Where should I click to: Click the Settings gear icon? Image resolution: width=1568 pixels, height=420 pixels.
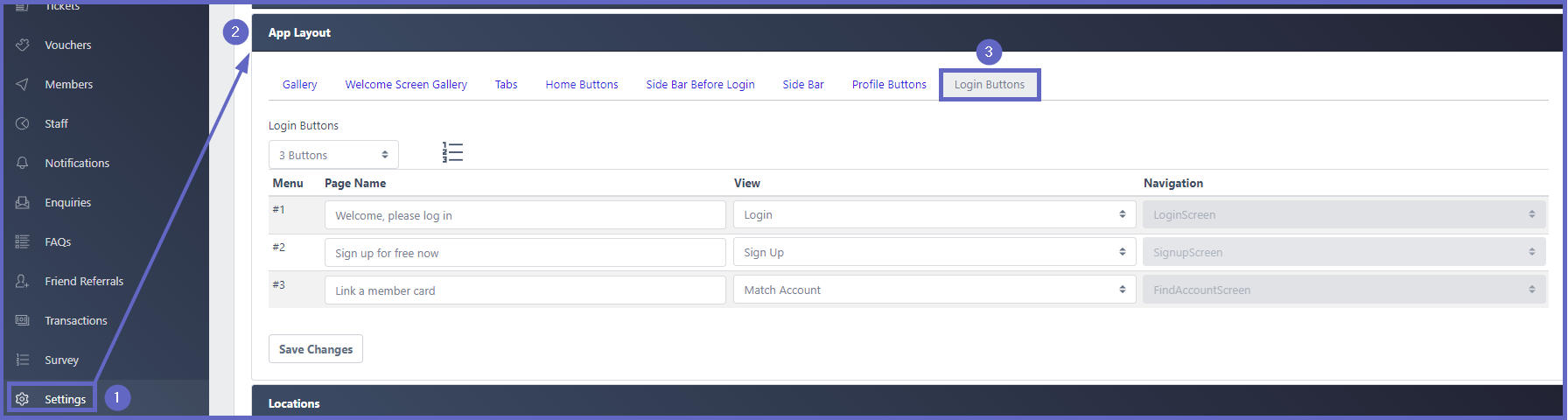click(23, 399)
